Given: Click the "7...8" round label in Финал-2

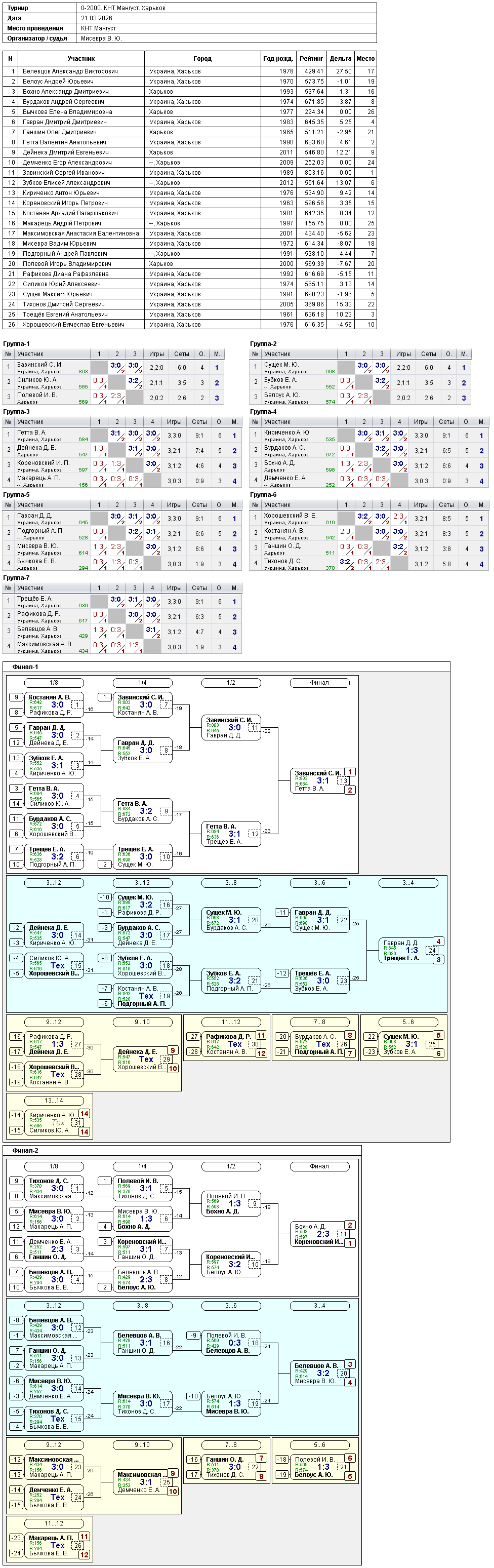Looking at the screenshot, I should click(231, 1445).
